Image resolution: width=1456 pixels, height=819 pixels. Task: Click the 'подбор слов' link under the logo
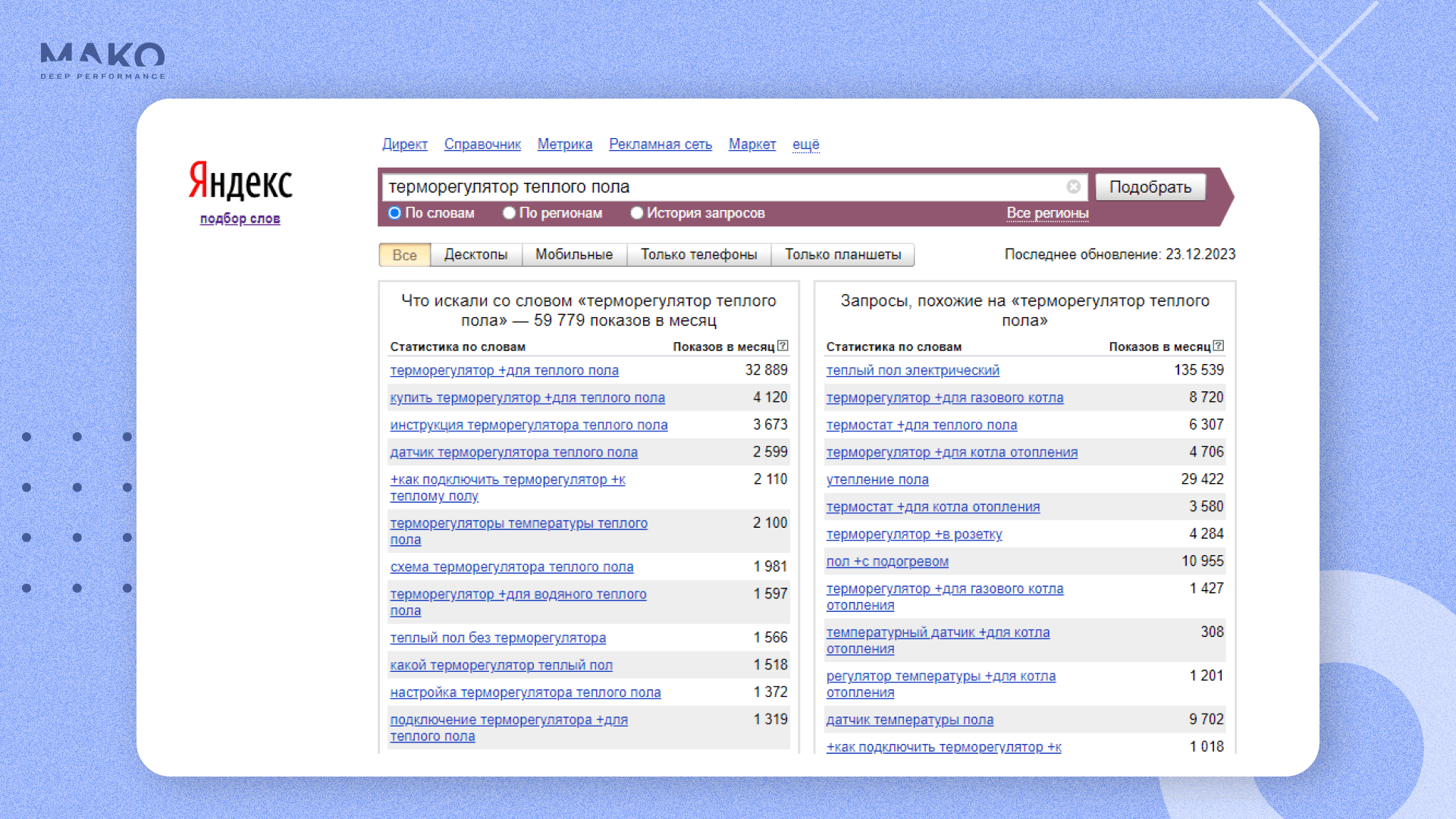(240, 218)
